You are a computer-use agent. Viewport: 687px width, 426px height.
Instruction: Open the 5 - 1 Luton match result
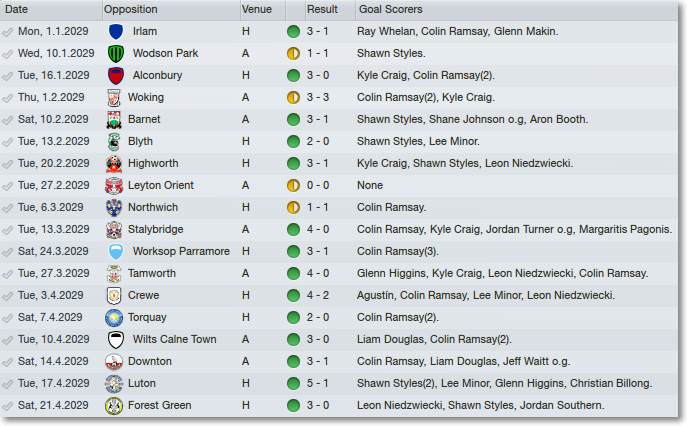click(x=318, y=383)
